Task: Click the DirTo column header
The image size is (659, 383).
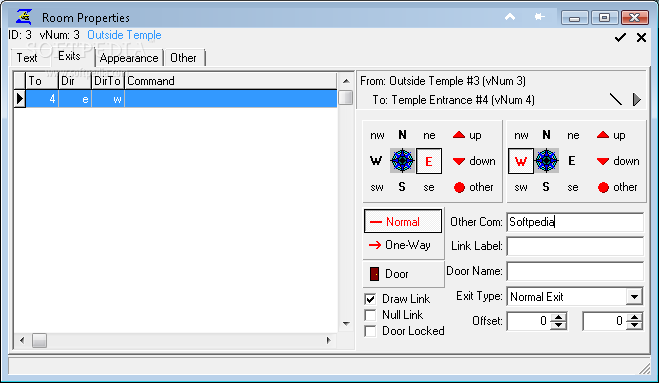Action: pos(108,81)
